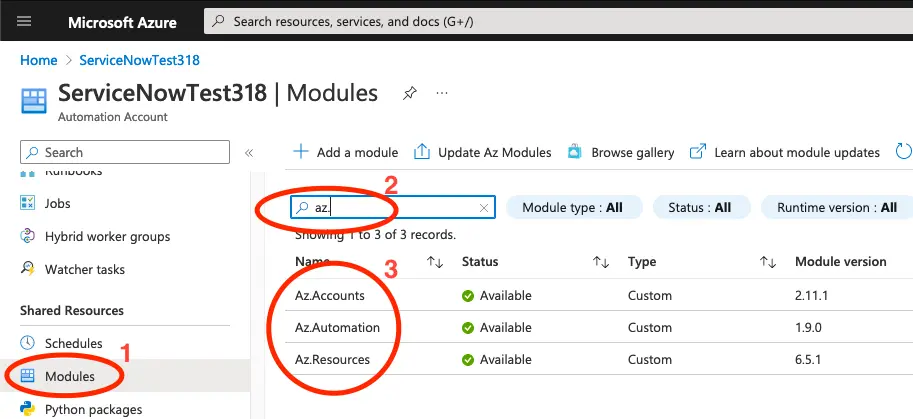
Task: Click the green check icon for Az.Resources
Action: [x=468, y=360]
